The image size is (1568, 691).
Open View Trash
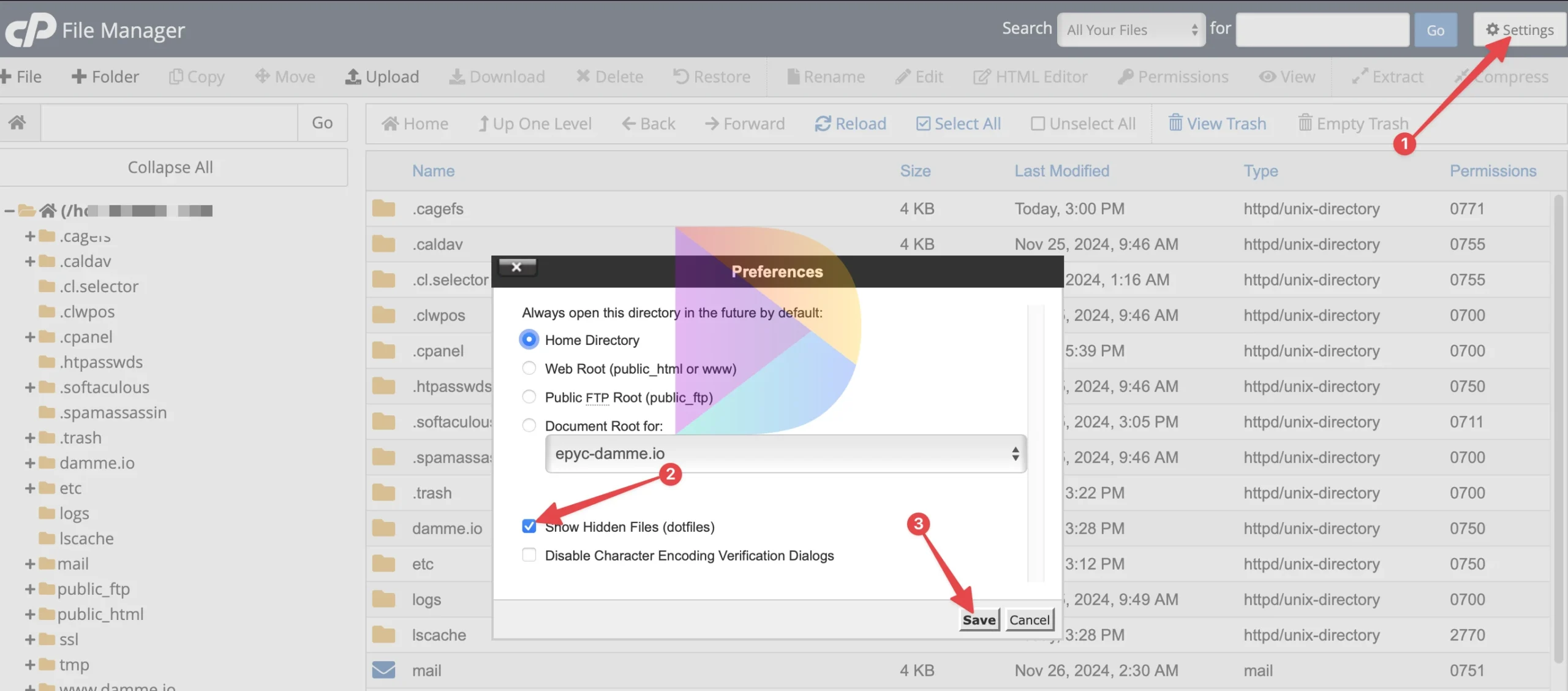(x=1217, y=124)
